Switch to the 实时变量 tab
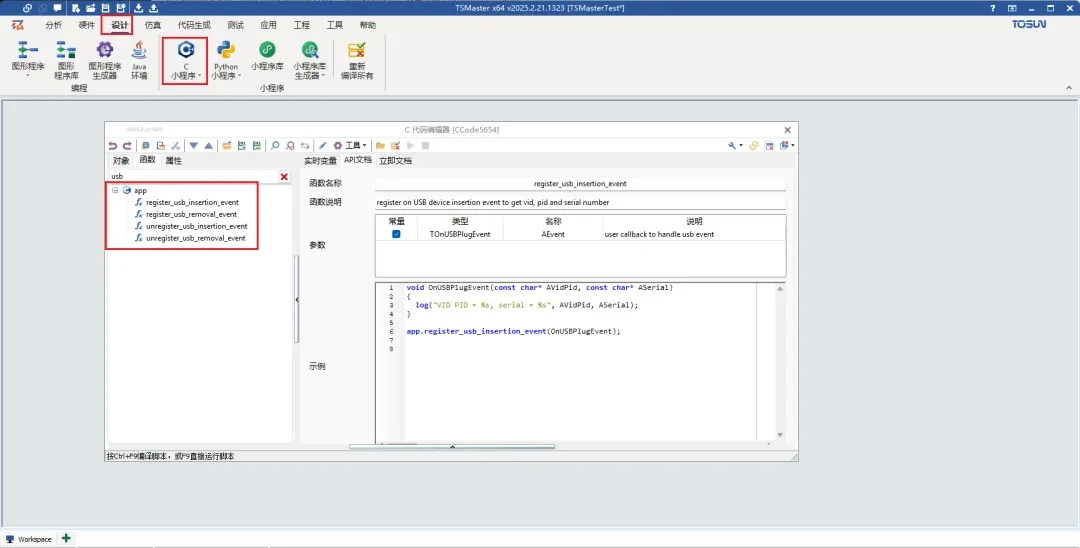Image resolution: width=1080 pixels, height=548 pixels. [x=320, y=160]
